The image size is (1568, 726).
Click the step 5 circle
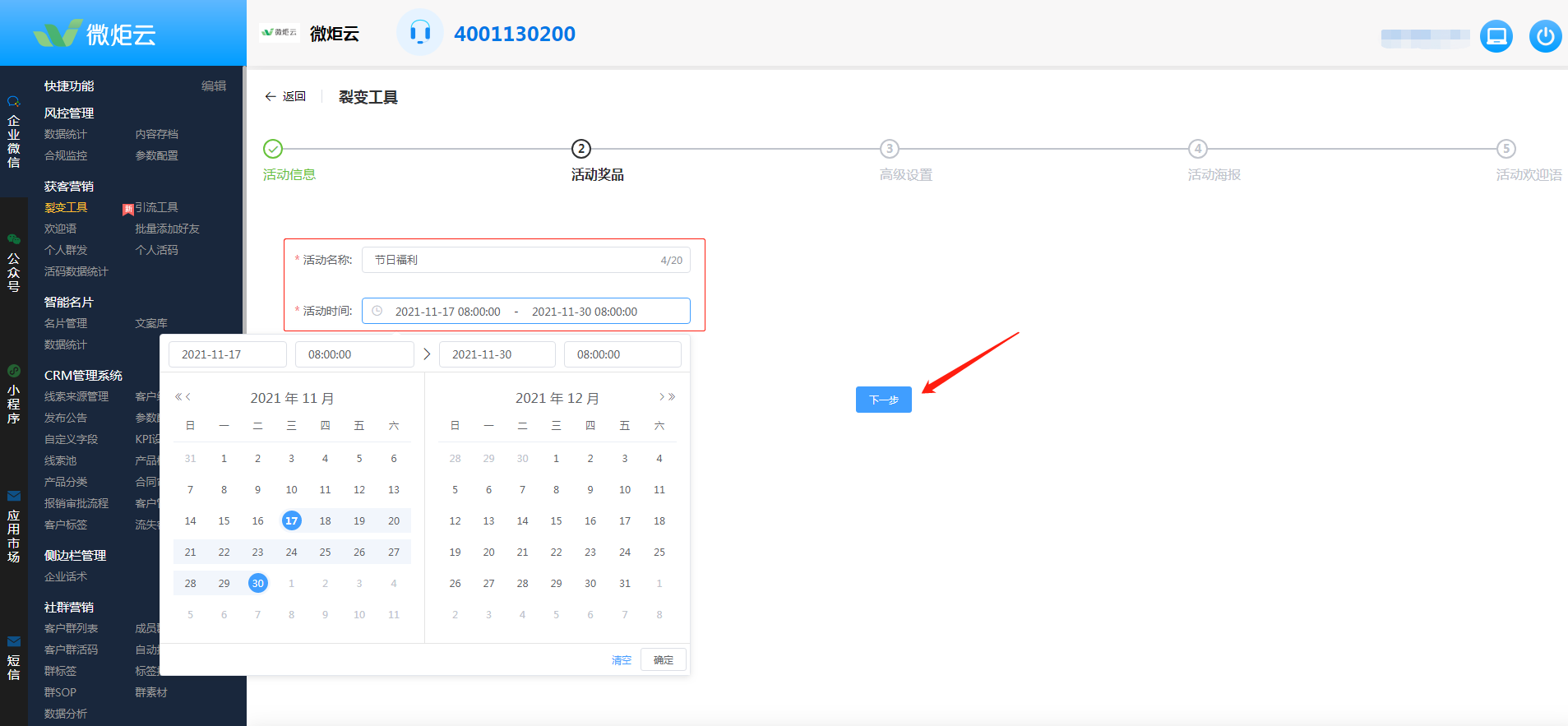coord(1506,149)
